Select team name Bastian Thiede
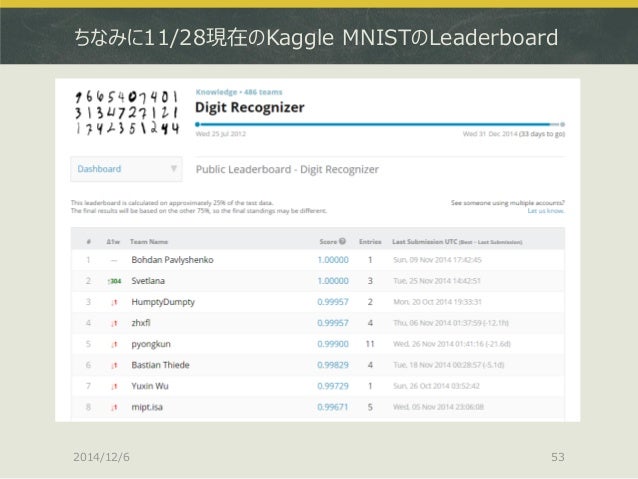 [x=160, y=365]
